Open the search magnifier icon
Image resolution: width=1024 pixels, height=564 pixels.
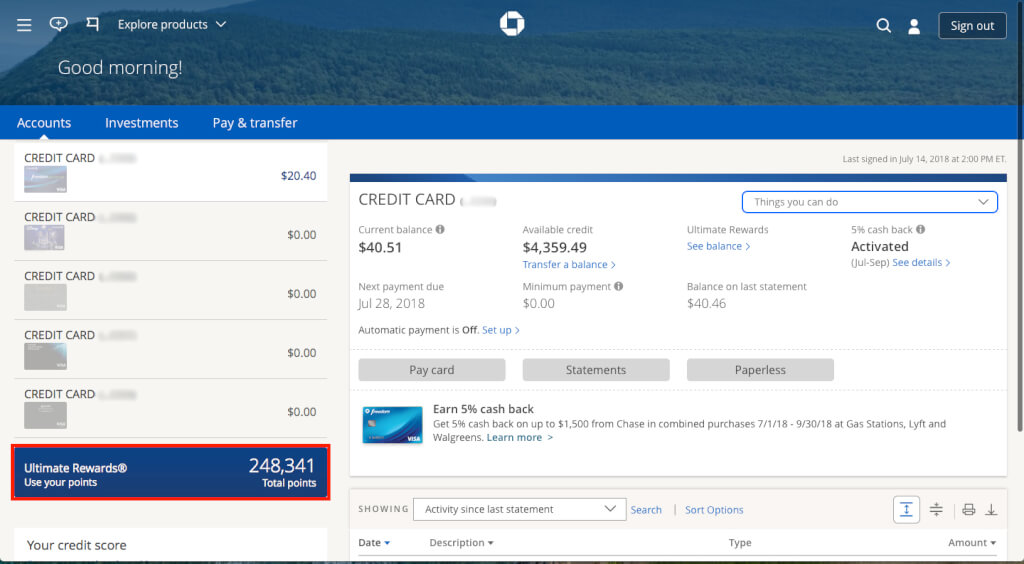(x=883, y=25)
